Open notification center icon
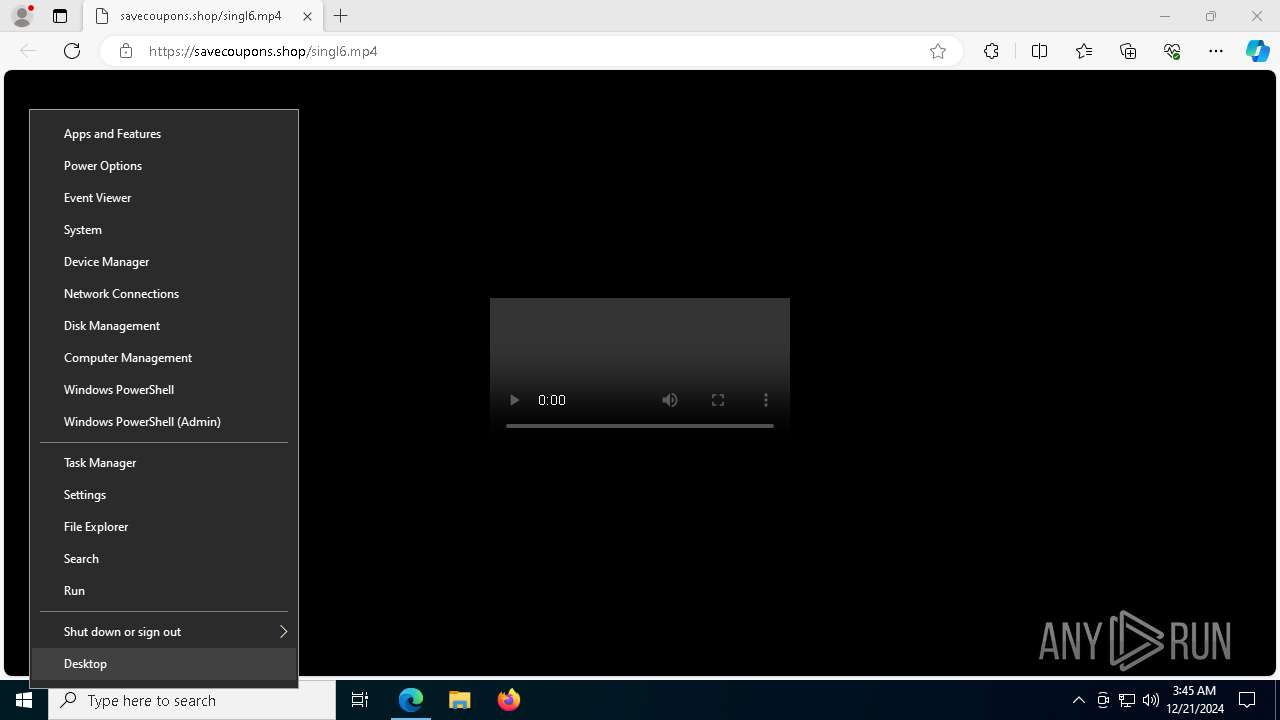 pyautogui.click(x=1247, y=700)
